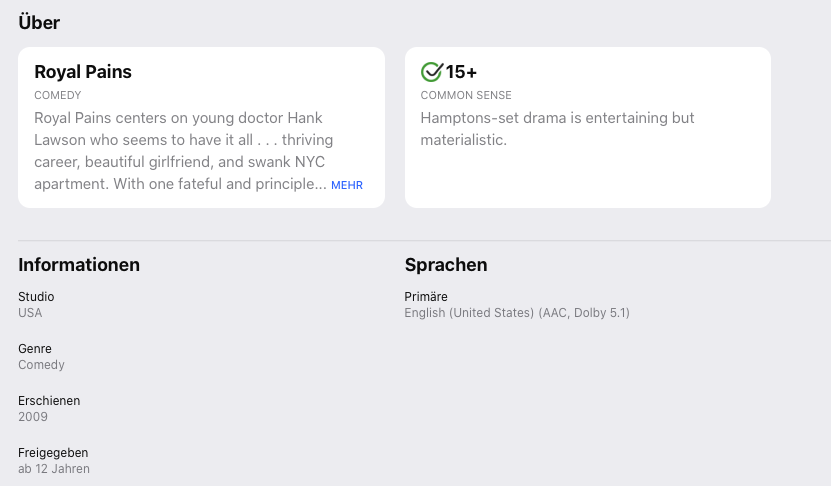This screenshot has height=486, width=831.
Task: Click the Comedy genre value
Action: coord(41,365)
